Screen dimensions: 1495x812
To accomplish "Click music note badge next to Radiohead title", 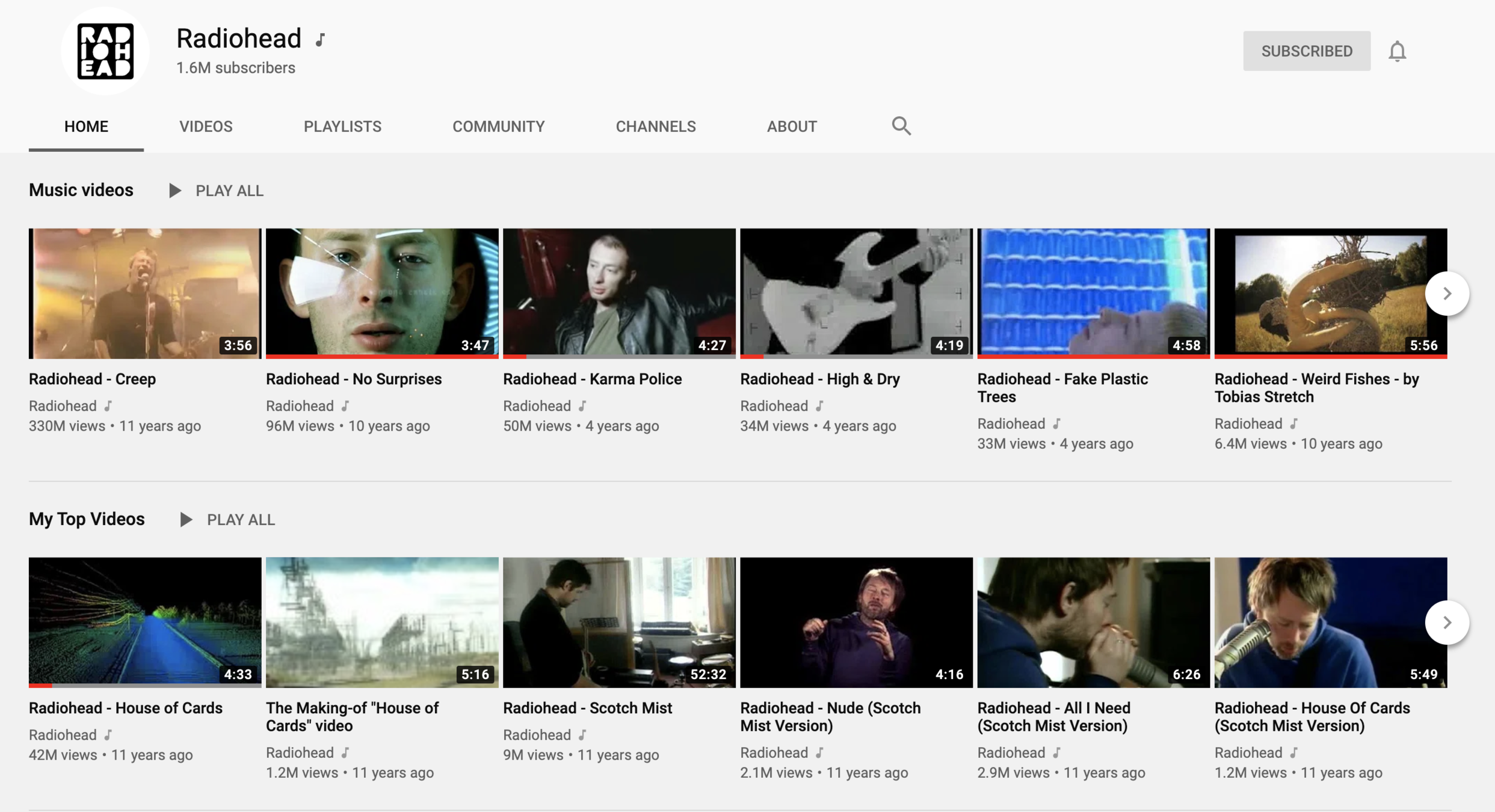I will pos(321,40).
